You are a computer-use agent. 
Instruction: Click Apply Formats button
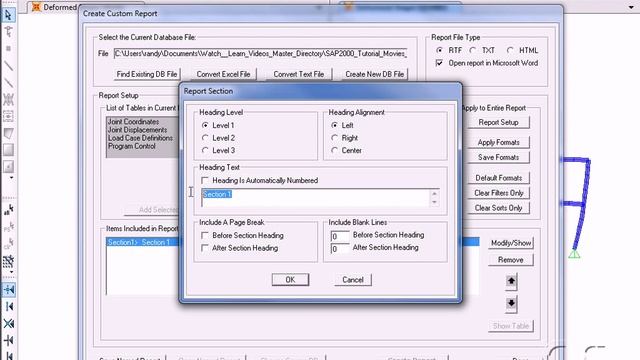tap(498, 142)
